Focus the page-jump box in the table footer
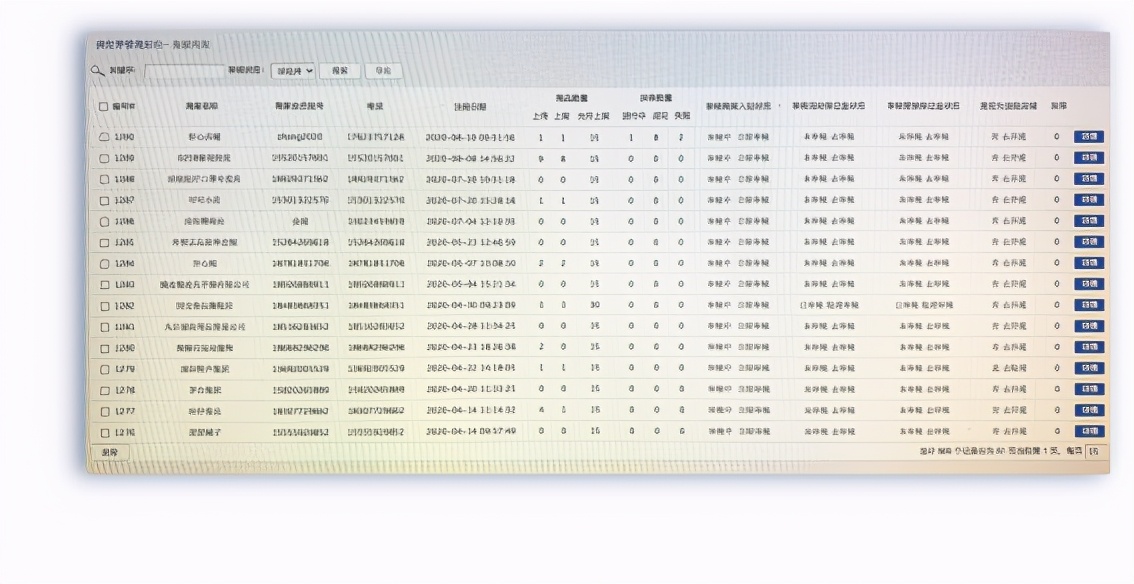 tap(1094, 451)
